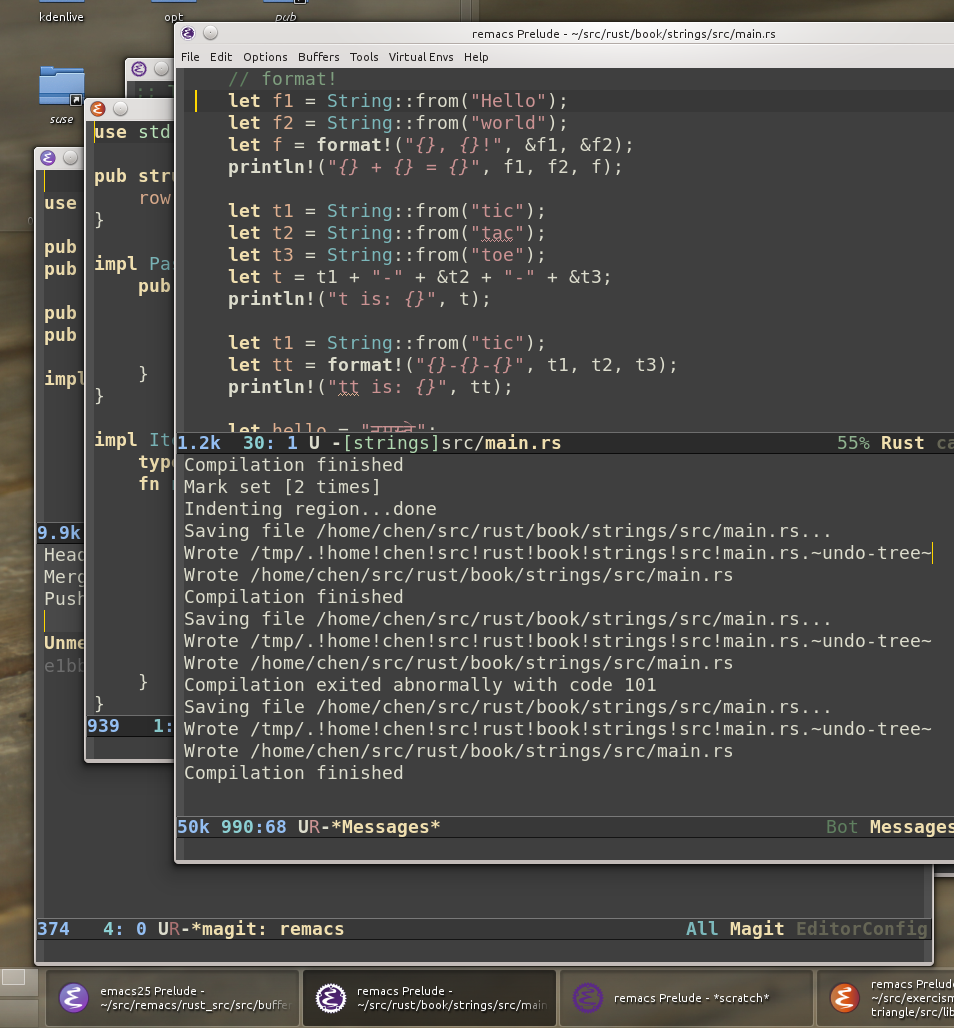Image resolution: width=954 pixels, height=1028 pixels.
Task: Click the 'let t = t1 + "-"' code line
Action: (x=420, y=277)
